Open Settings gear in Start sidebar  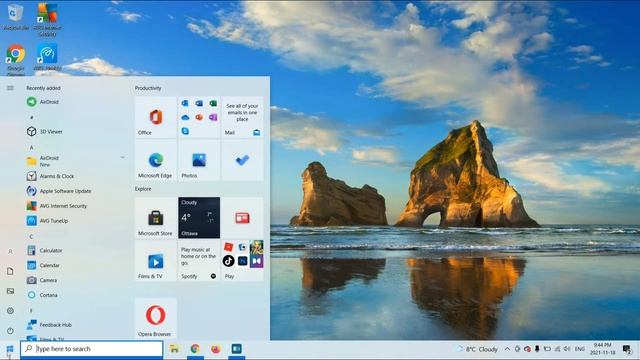click(x=10, y=311)
